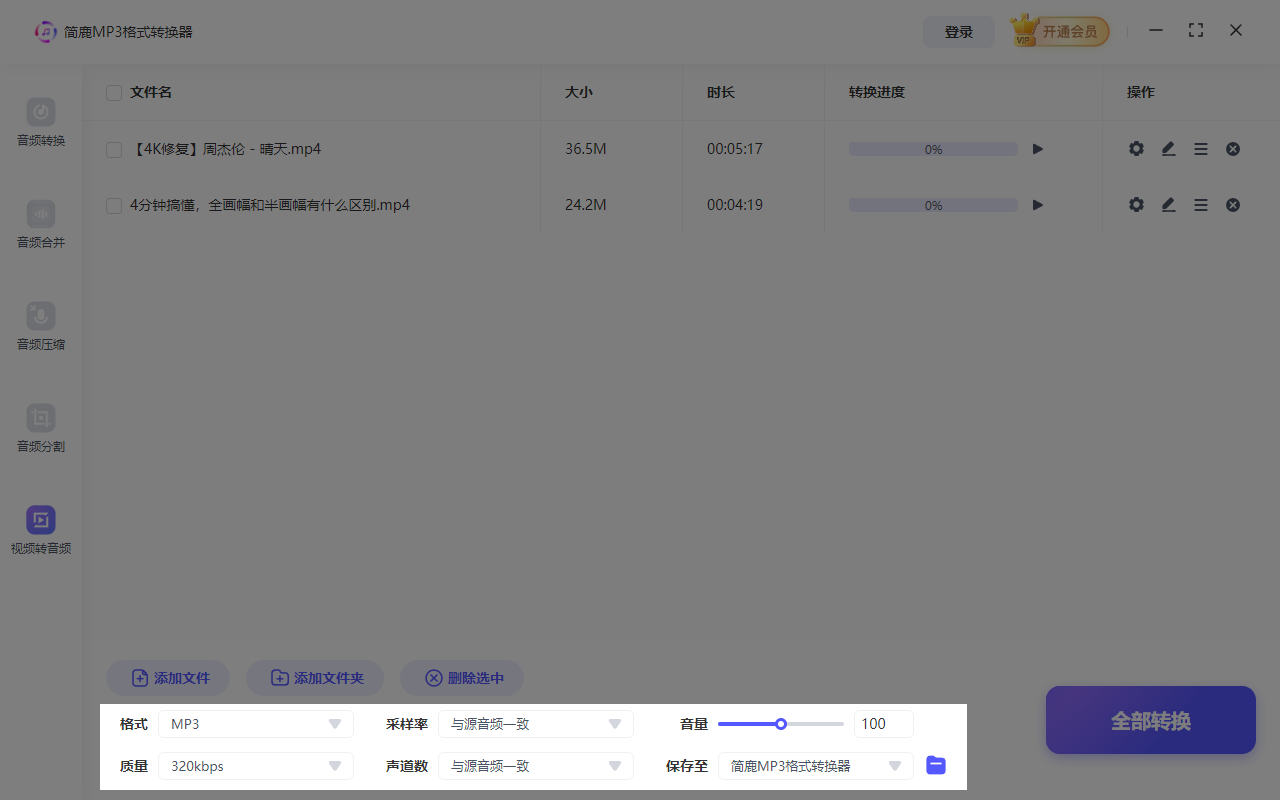This screenshot has height=800, width=1280.
Task: Expand the 质量 dropdown set to 320kbps
Action: click(255, 765)
